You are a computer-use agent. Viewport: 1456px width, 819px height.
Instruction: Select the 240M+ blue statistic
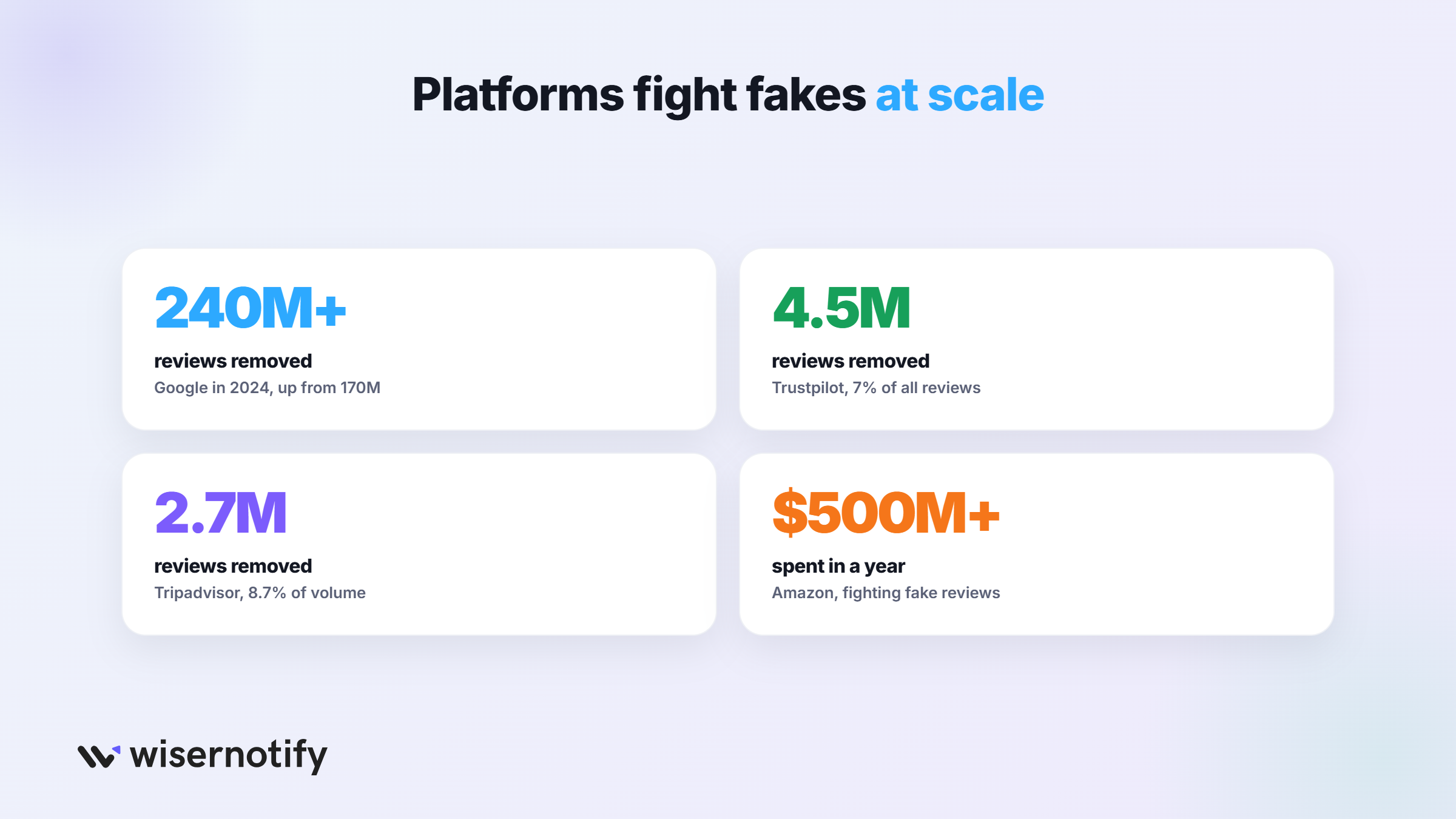[x=251, y=308]
